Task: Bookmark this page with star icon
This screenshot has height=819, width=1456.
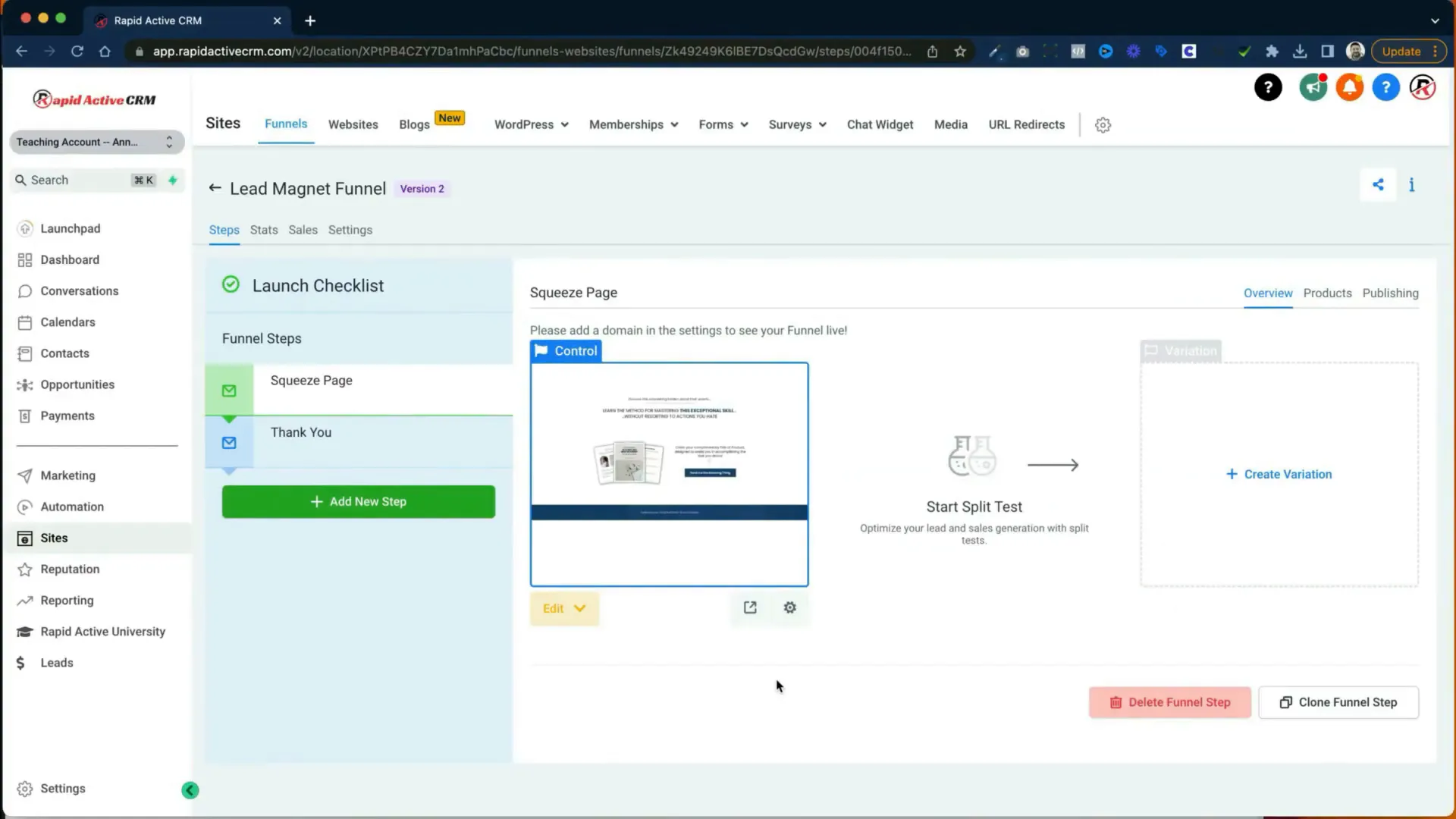Action: (960, 51)
